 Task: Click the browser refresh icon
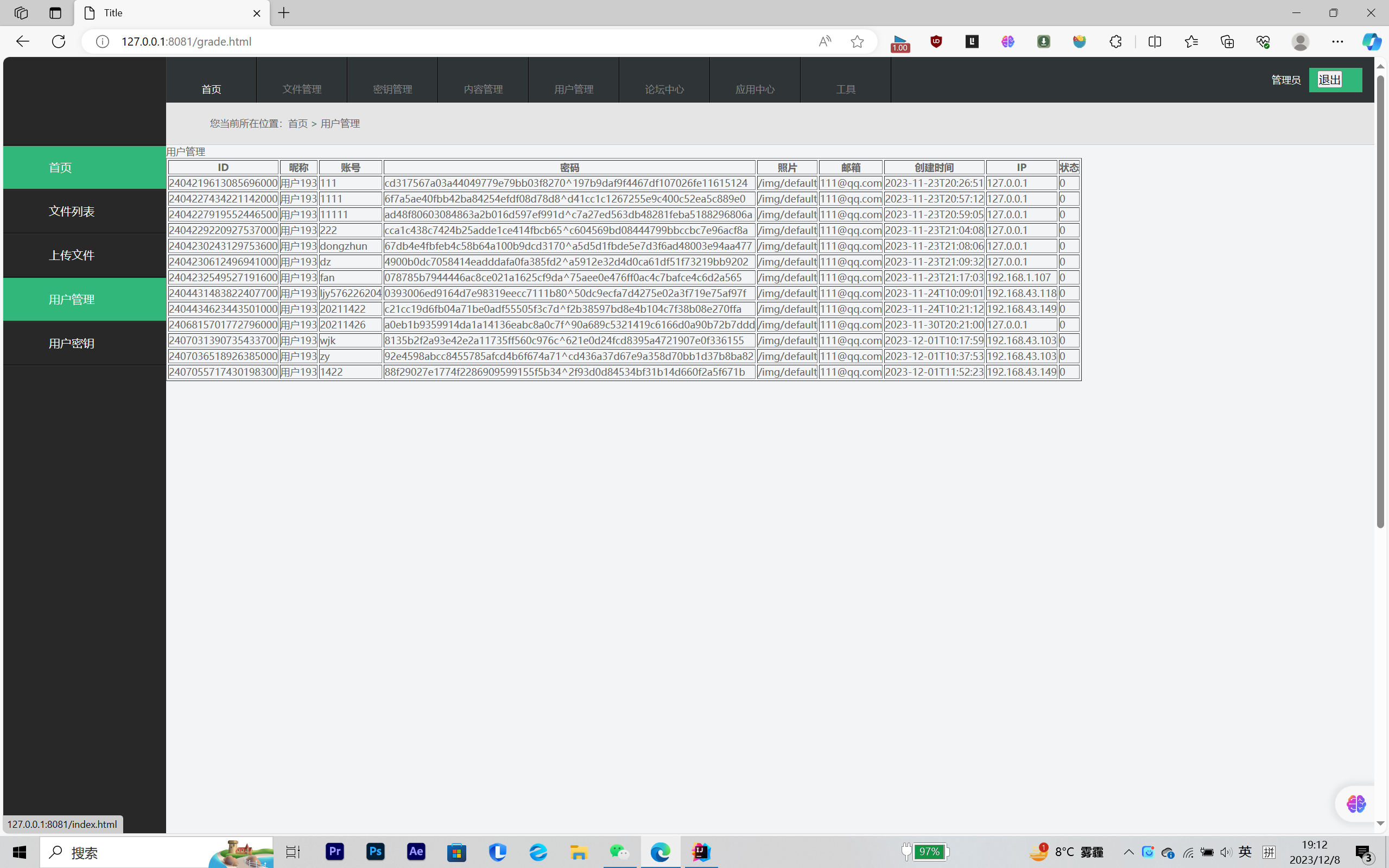59,41
